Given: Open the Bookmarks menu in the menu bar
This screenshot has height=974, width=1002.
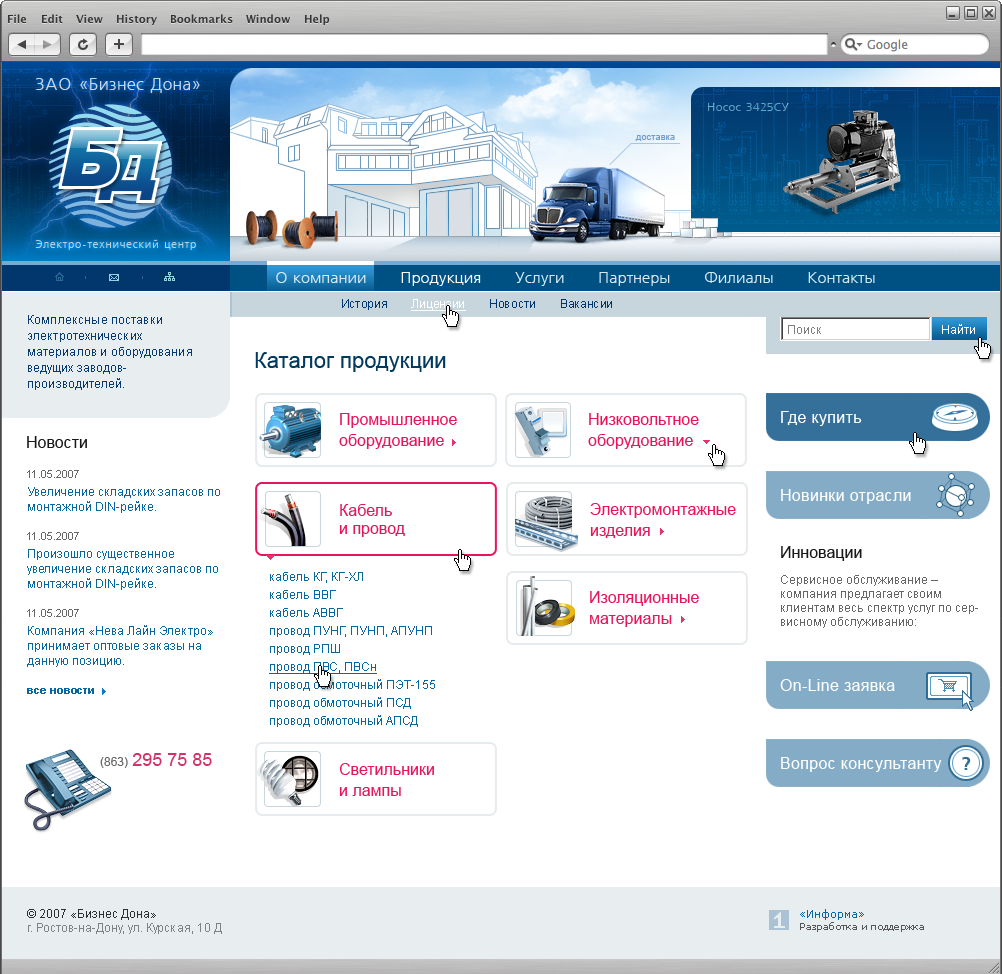Looking at the screenshot, I should point(201,19).
